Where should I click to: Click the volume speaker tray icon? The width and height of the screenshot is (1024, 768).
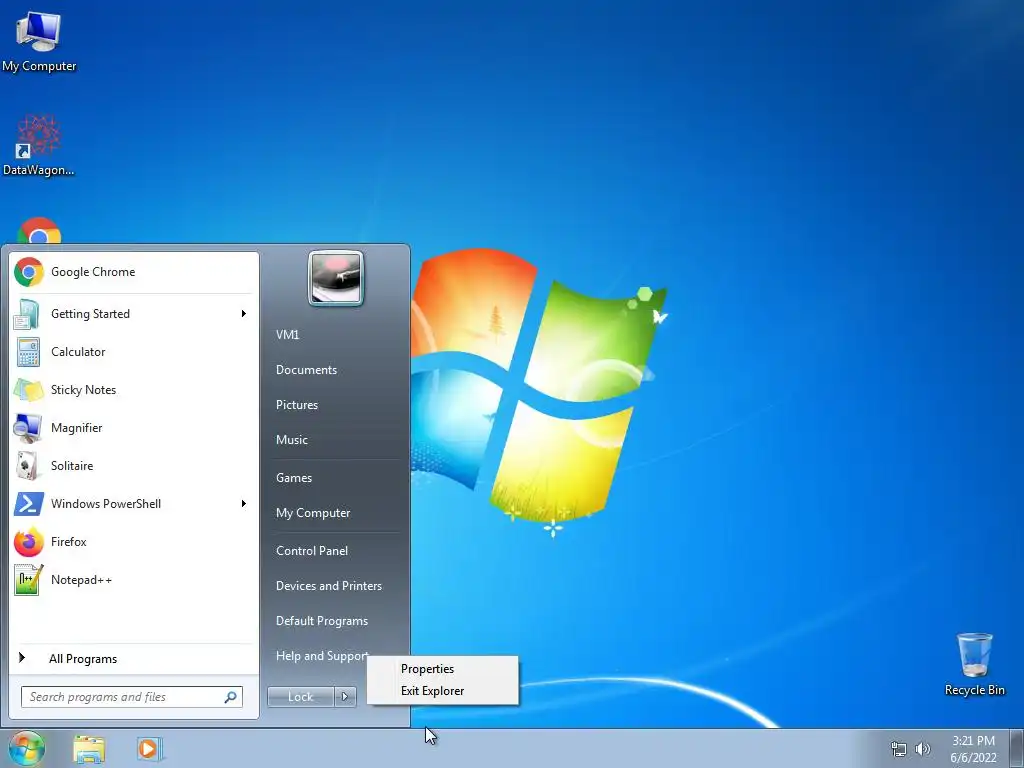pos(923,749)
